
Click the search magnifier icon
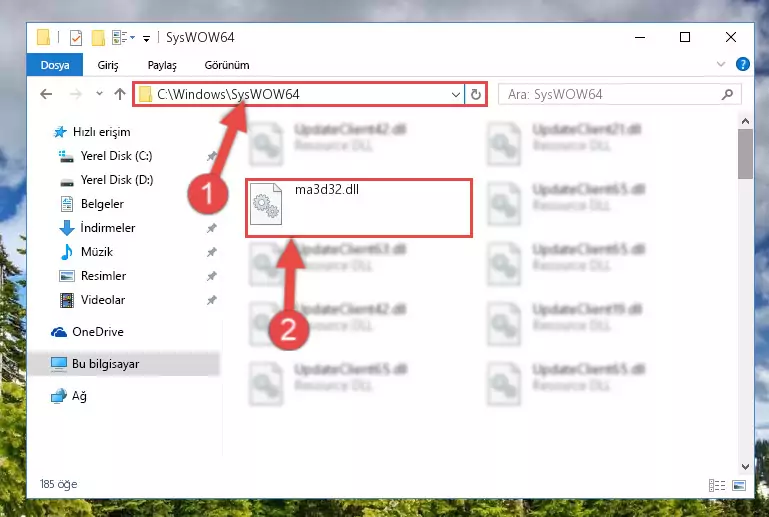coord(727,94)
